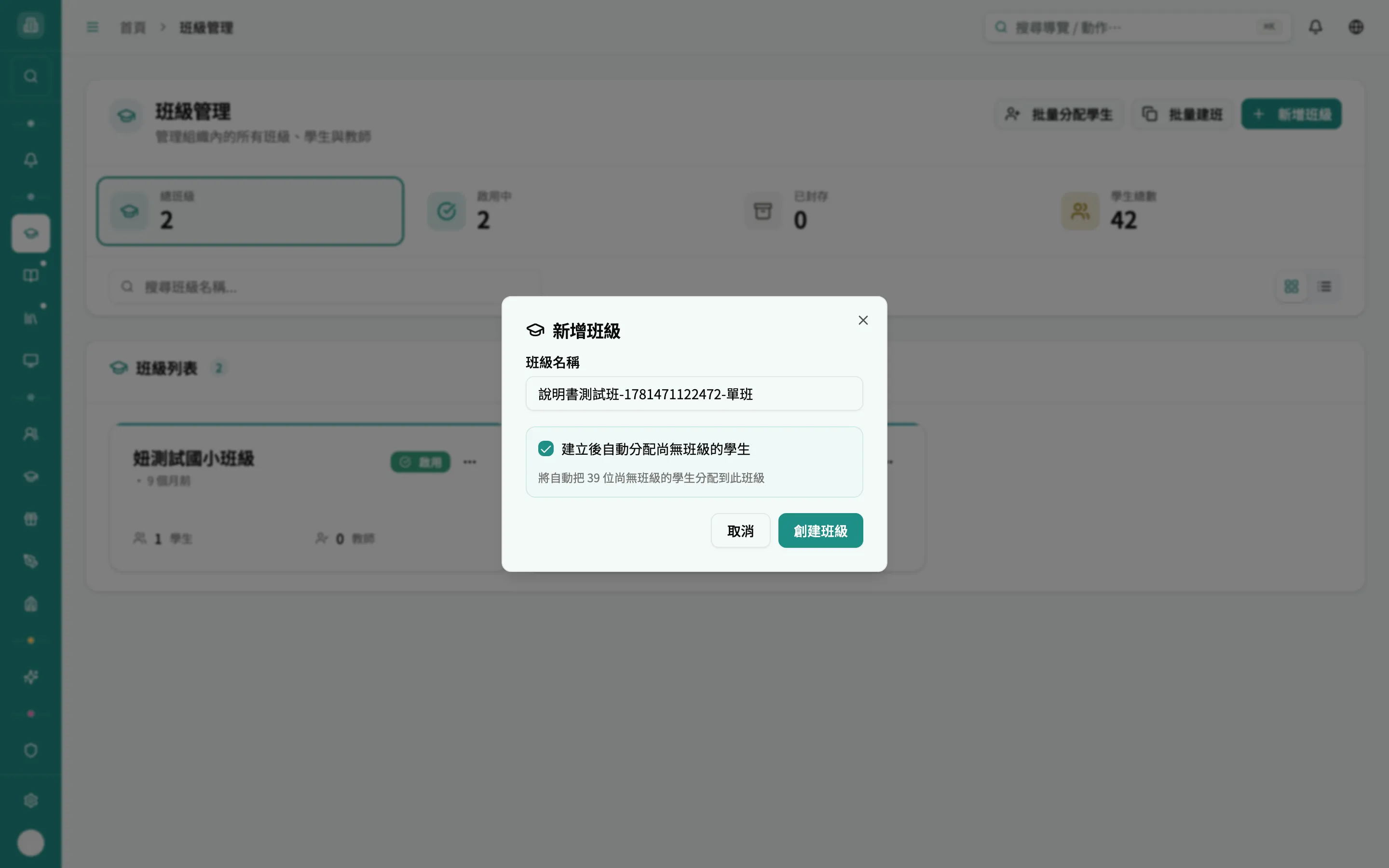Image resolution: width=1389 pixels, height=868 pixels.
Task: Open the globe language icon
Action: tap(1356, 27)
